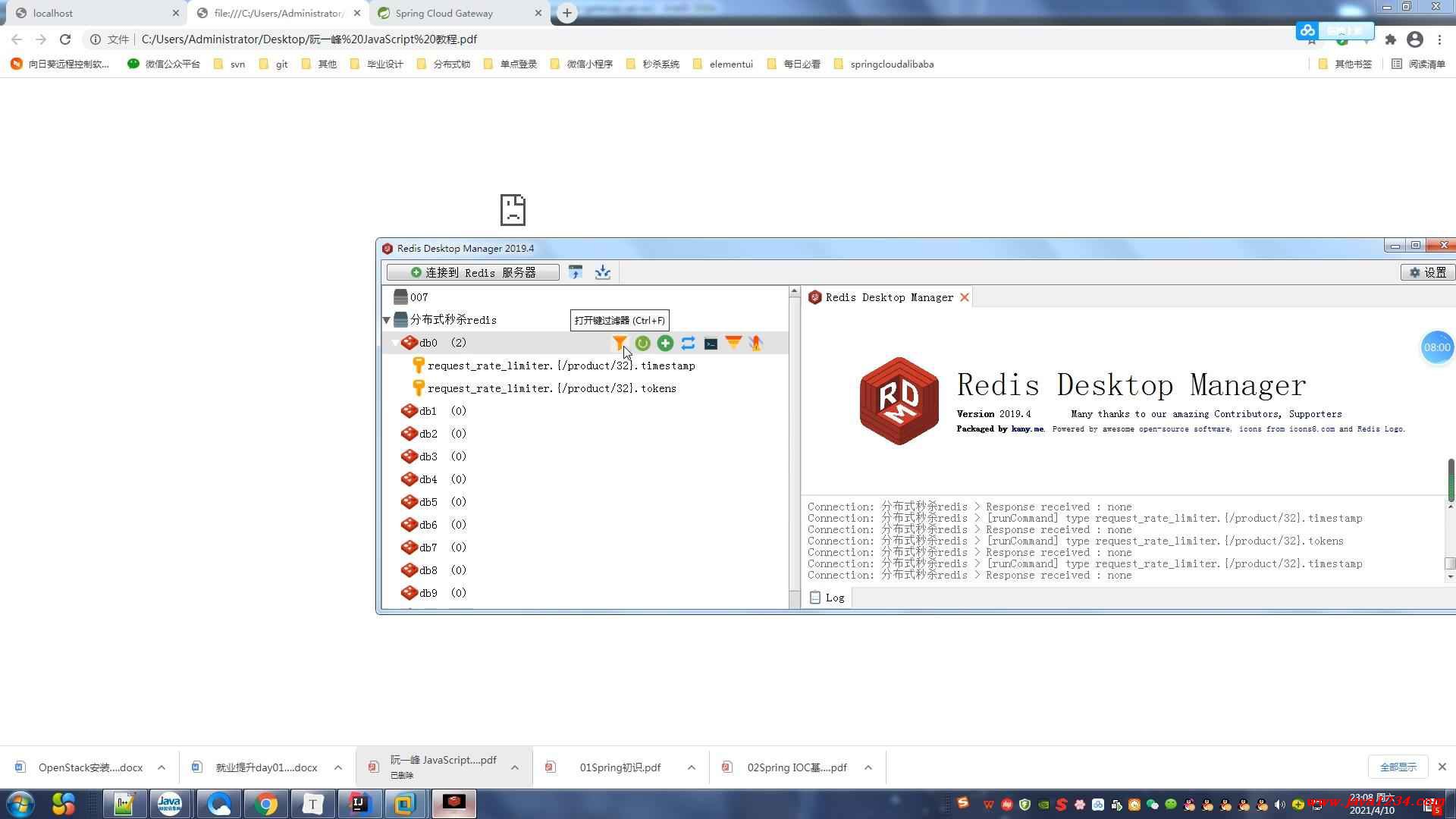Click the 微信公众平台 bookmark
1456x819 pixels.
tap(164, 64)
